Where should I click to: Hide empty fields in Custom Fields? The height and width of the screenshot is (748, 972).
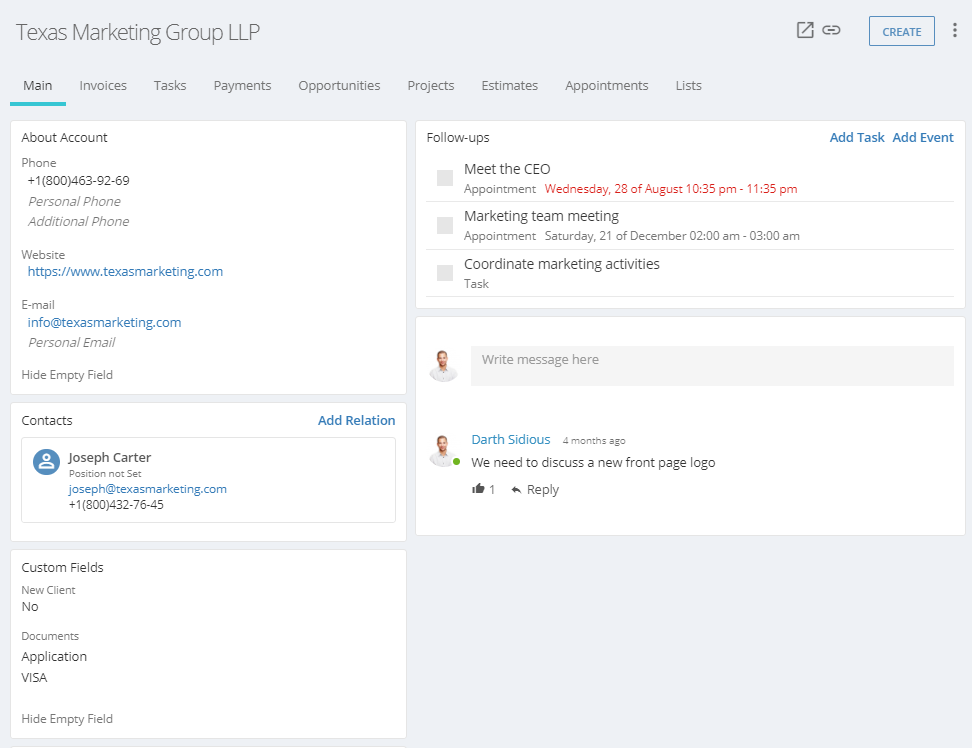point(67,718)
